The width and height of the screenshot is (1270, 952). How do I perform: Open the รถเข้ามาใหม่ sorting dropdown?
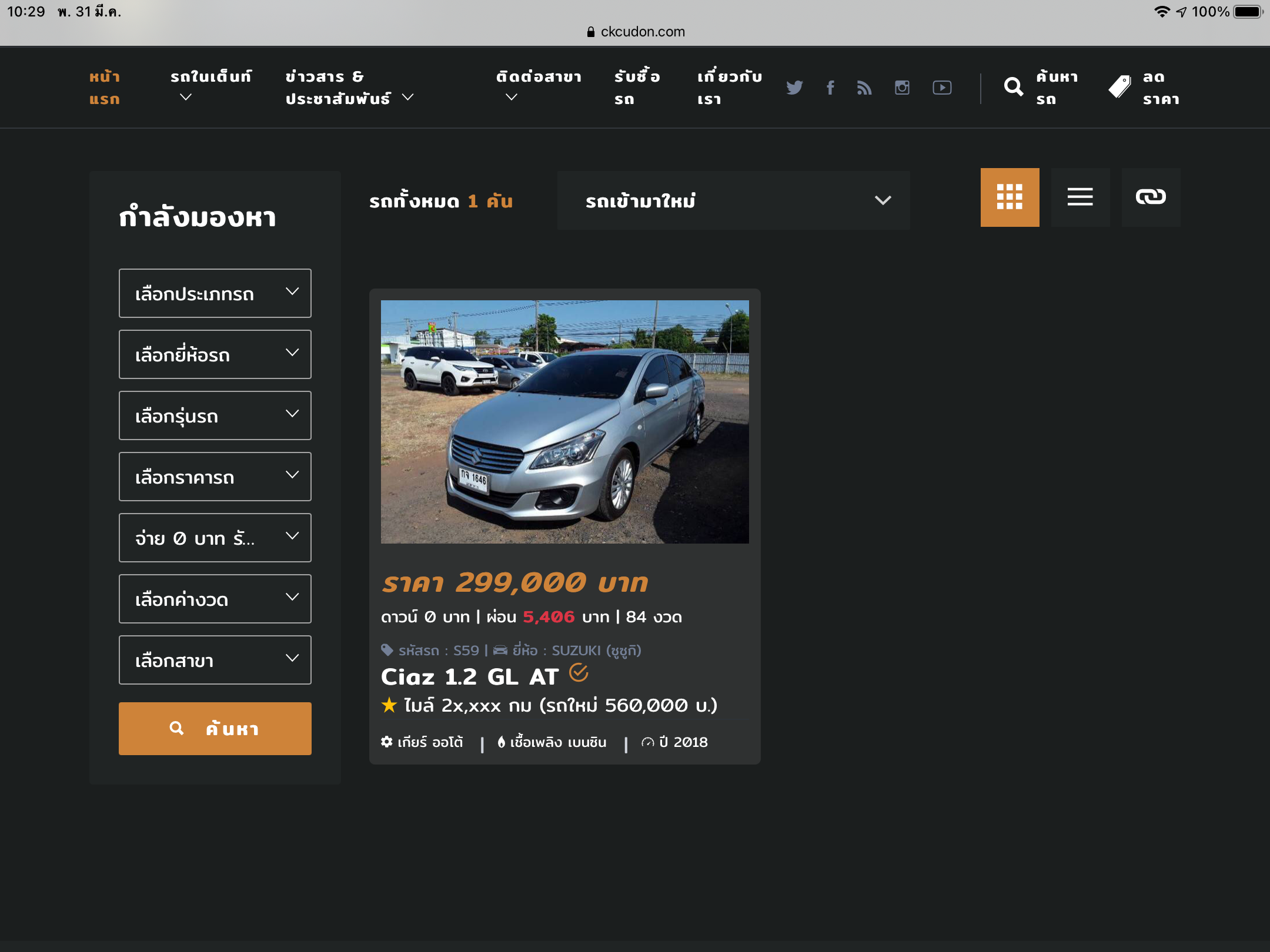click(733, 200)
